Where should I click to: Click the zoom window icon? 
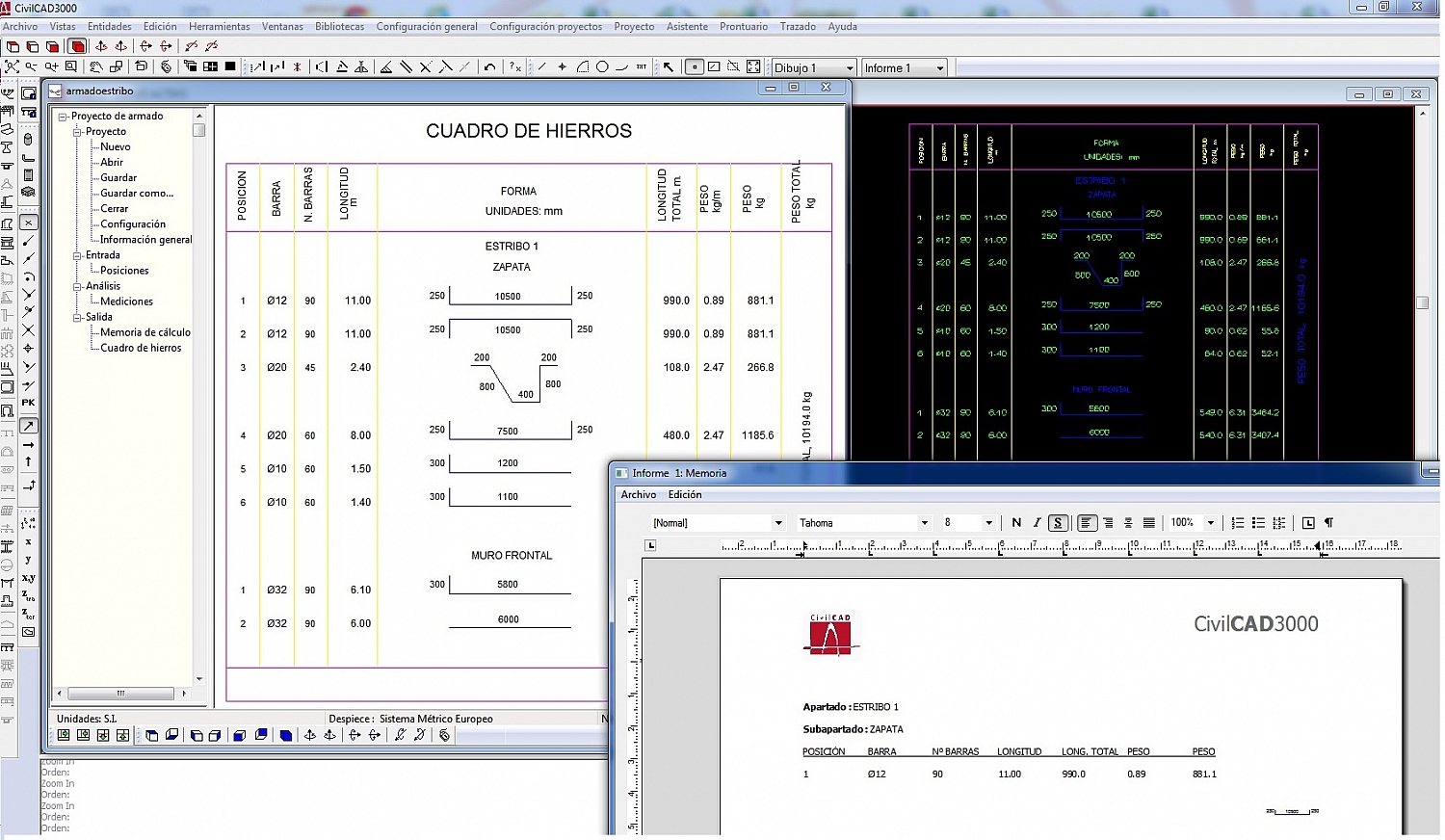[x=70, y=66]
